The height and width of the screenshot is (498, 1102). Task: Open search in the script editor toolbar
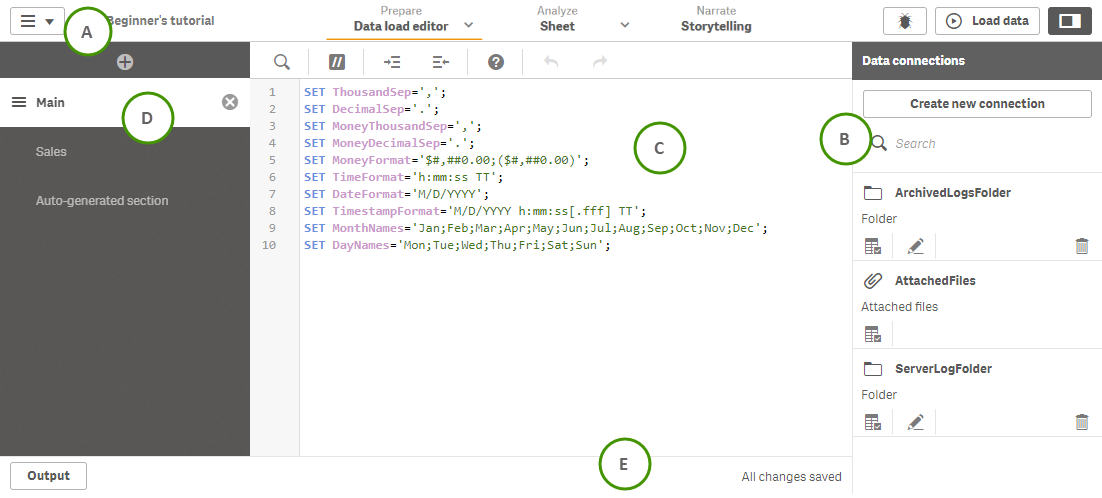(x=282, y=62)
